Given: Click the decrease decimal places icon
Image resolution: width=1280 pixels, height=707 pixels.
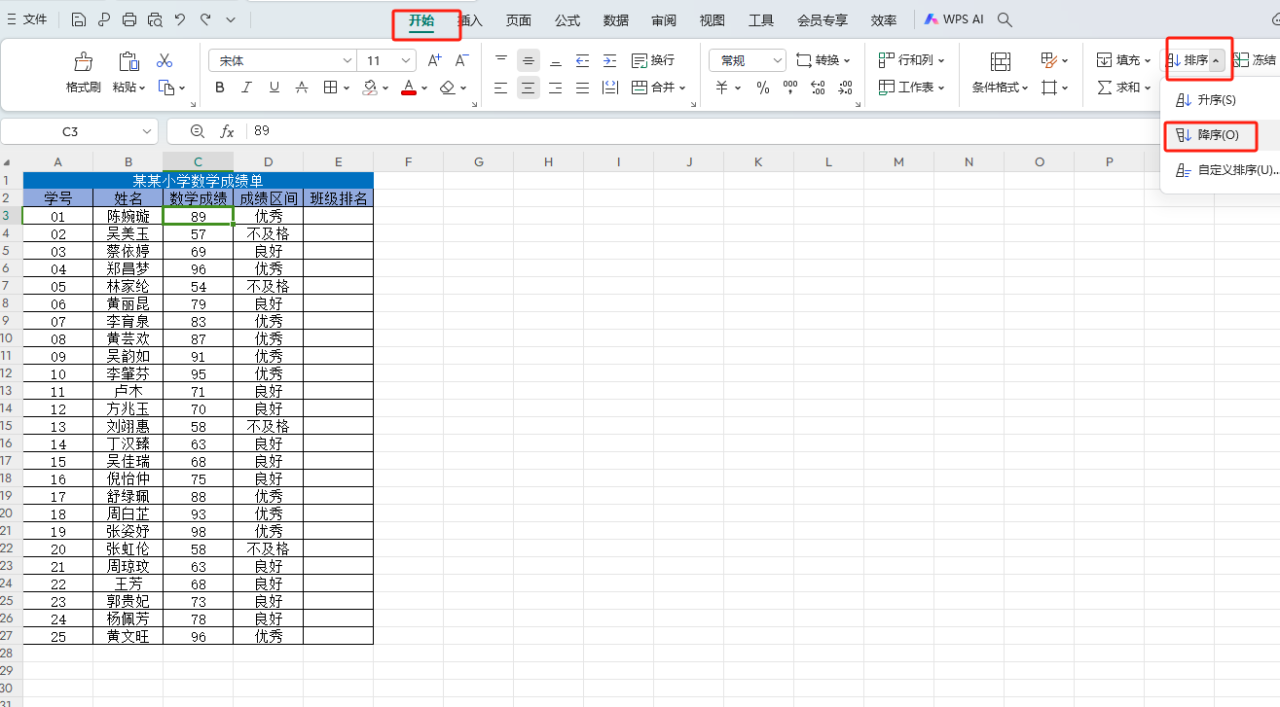Looking at the screenshot, I should [x=846, y=88].
